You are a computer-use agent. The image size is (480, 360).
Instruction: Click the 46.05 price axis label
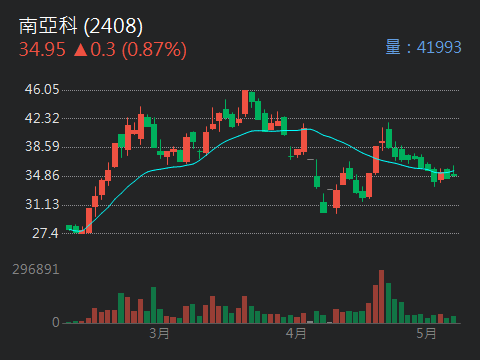[42, 89]
